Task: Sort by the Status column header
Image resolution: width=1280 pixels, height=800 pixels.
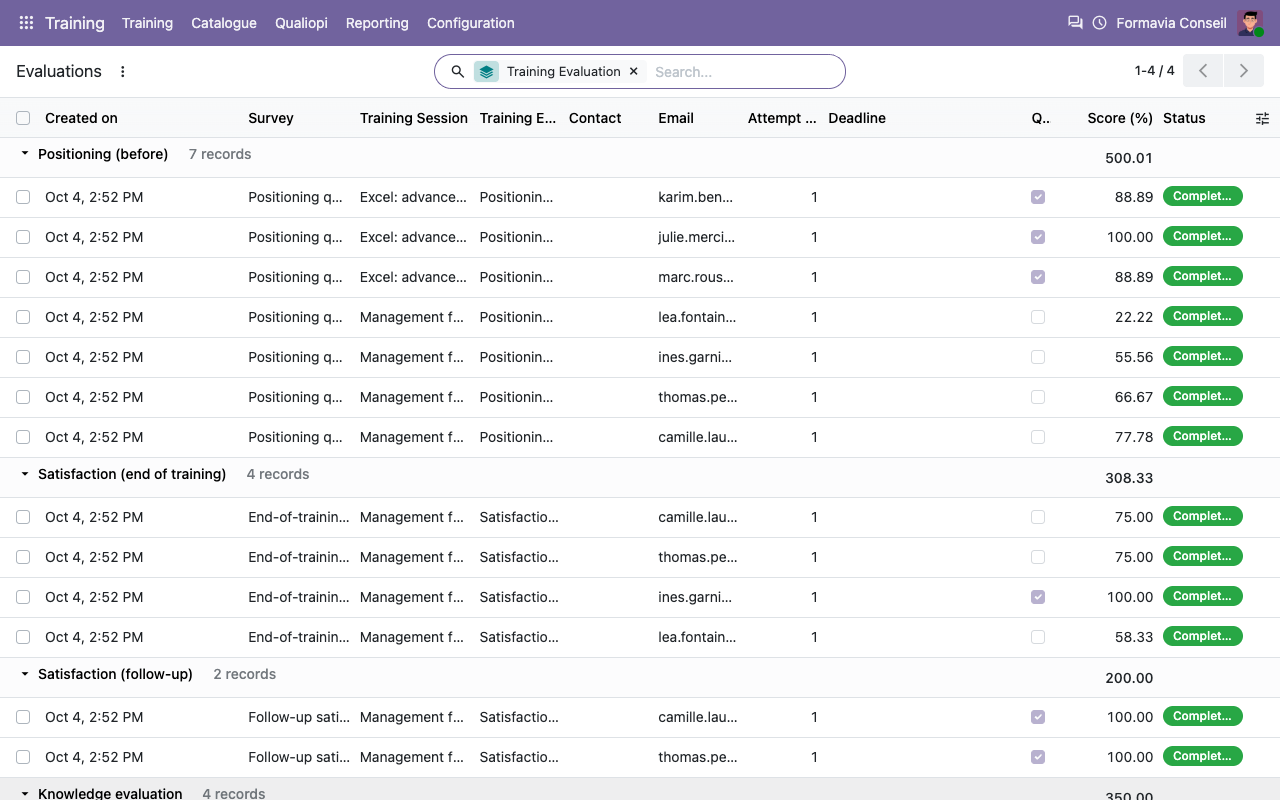Action: coord(1184,118)
